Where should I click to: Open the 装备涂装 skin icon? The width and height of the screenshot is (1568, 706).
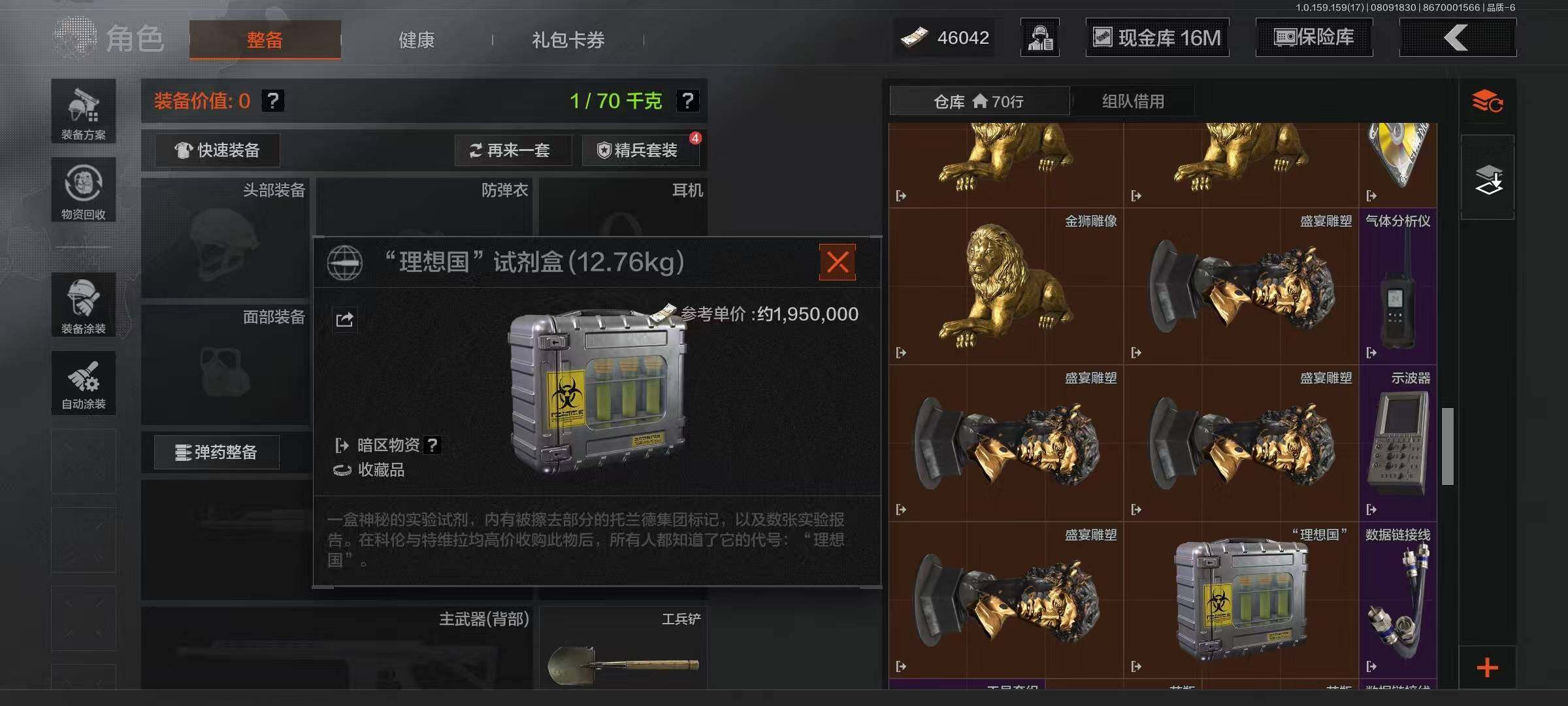point(84,305)
